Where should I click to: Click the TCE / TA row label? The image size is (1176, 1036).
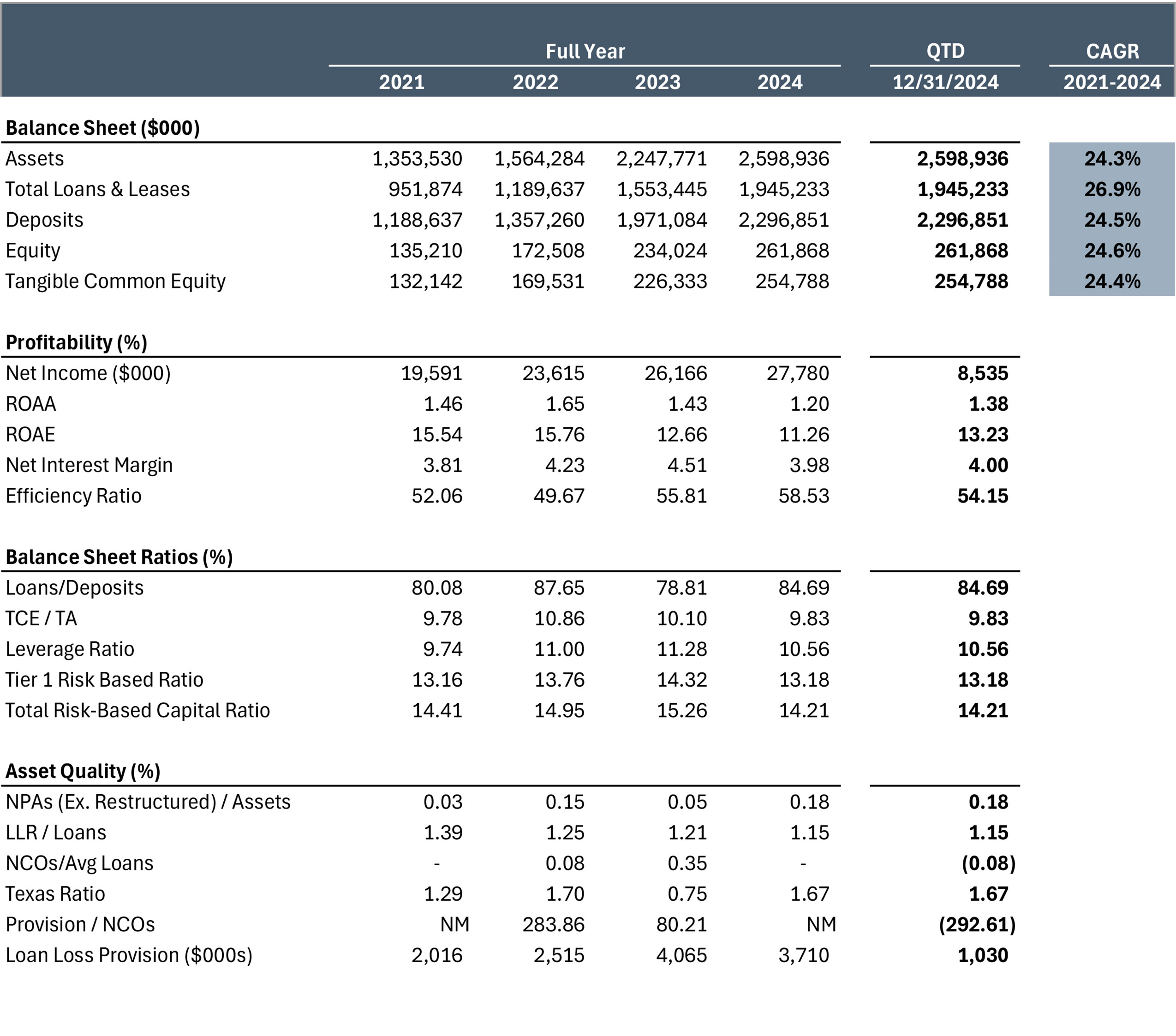coord(42,618)
